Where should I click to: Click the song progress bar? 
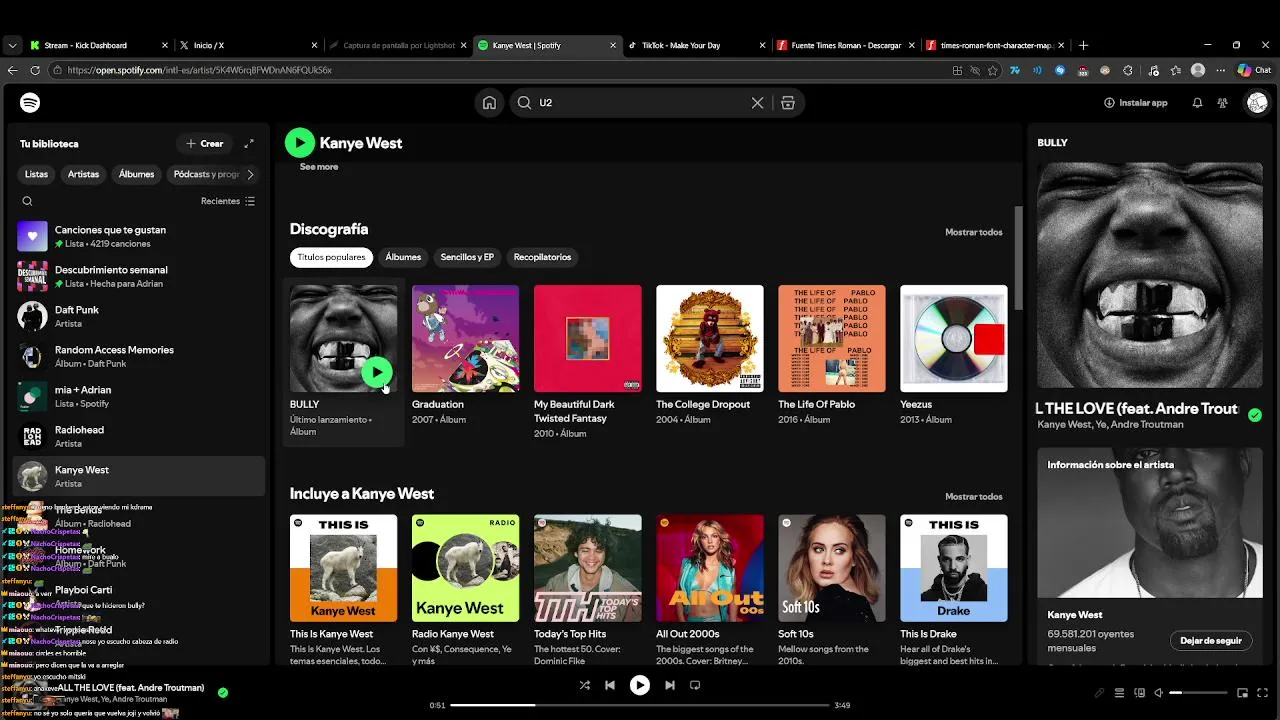[640, 705]
